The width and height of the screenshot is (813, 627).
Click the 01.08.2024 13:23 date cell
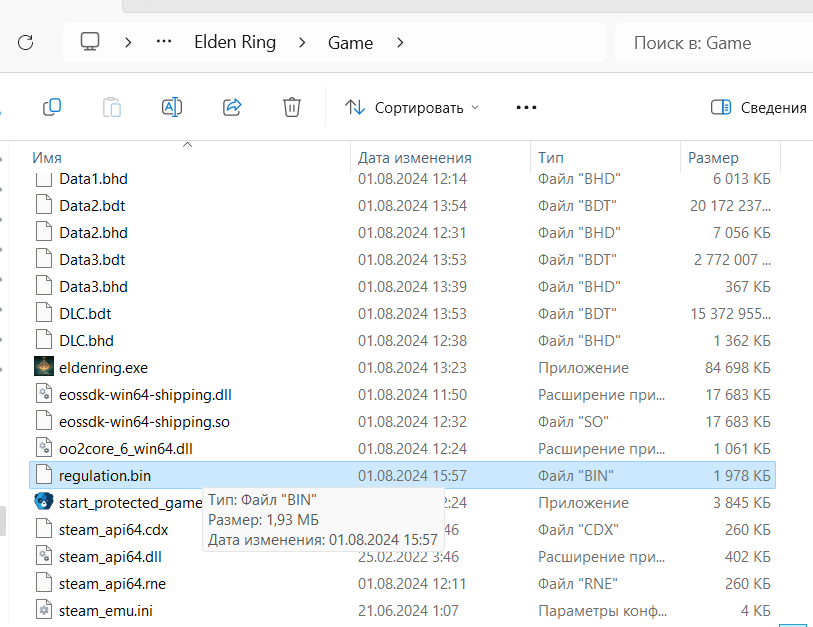pos(412,368)
